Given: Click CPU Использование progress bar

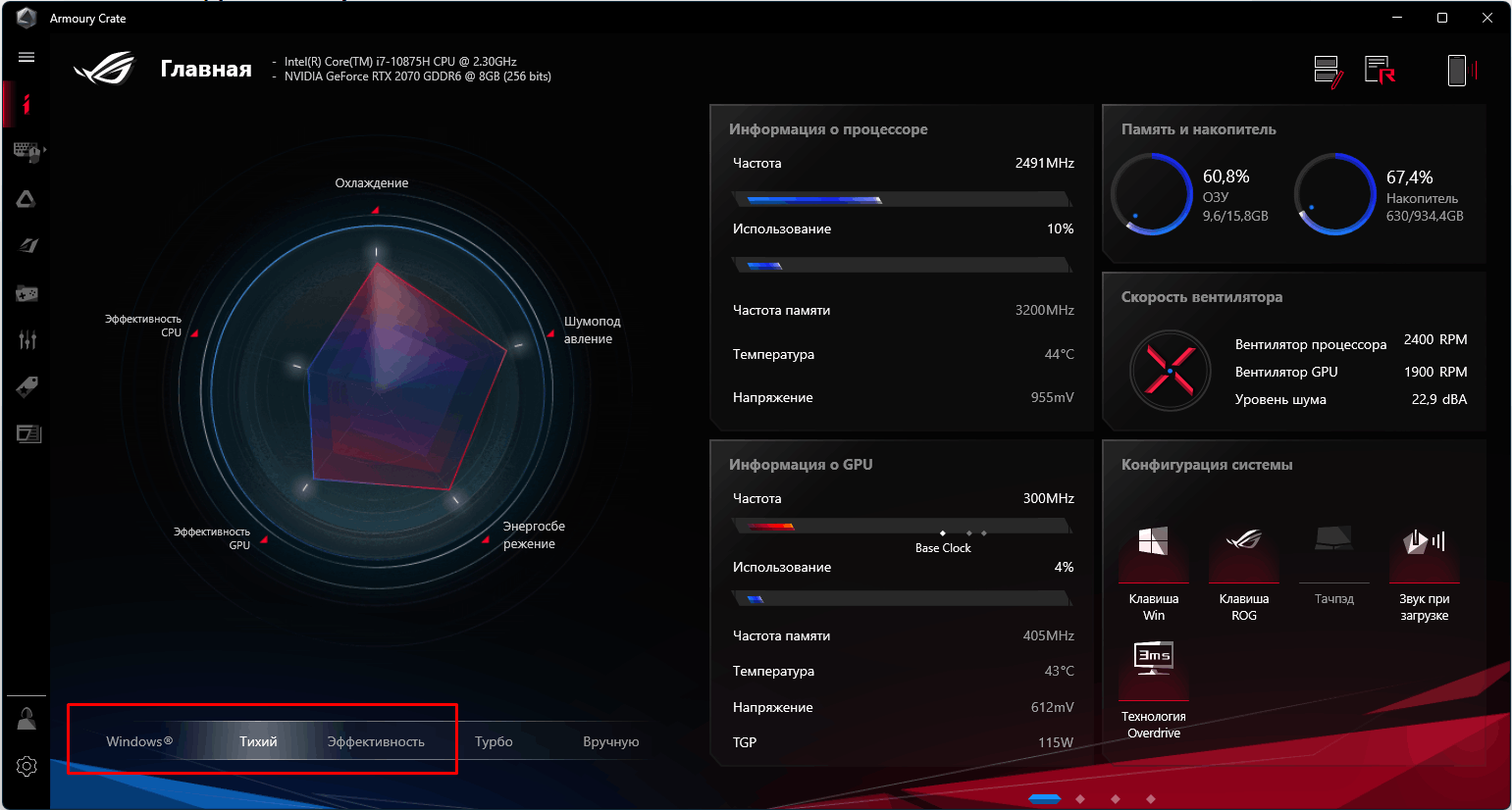Looking at the screenshot, I should (902, 265).
